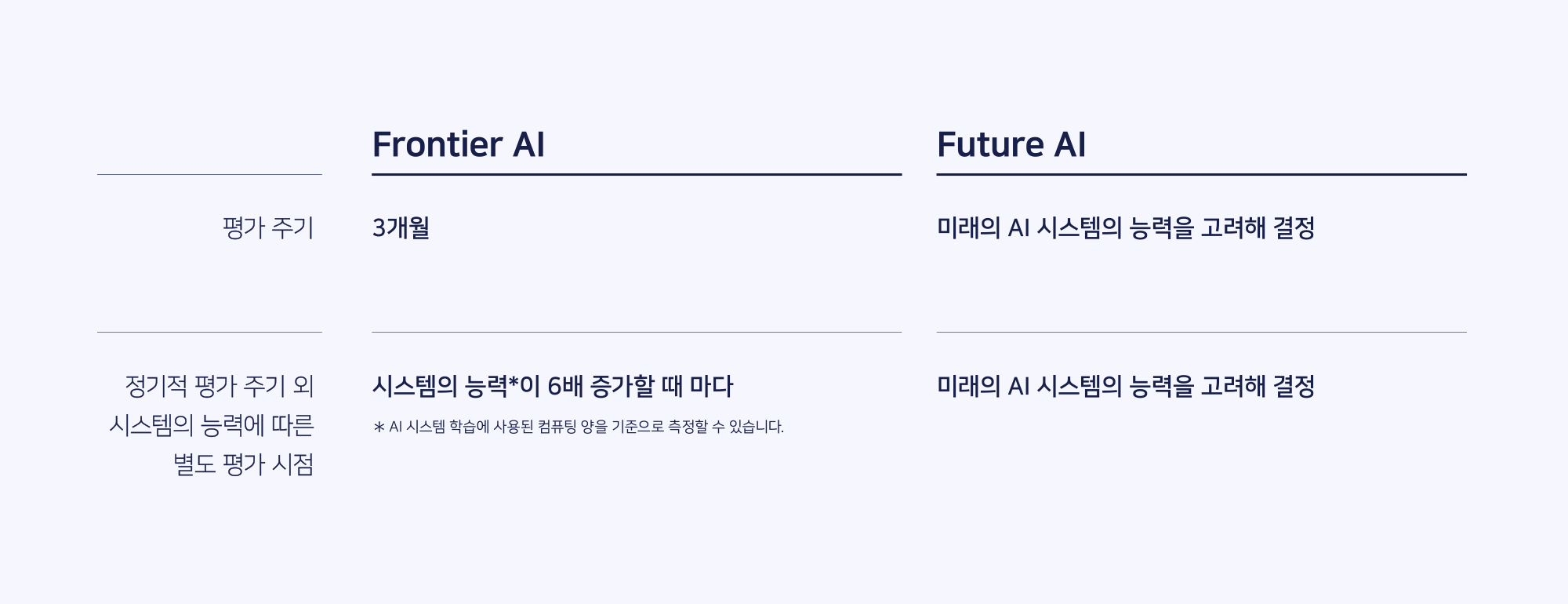Click the footnote about AI 시스템 학습 컴퓨팅 양

point(579,427)
